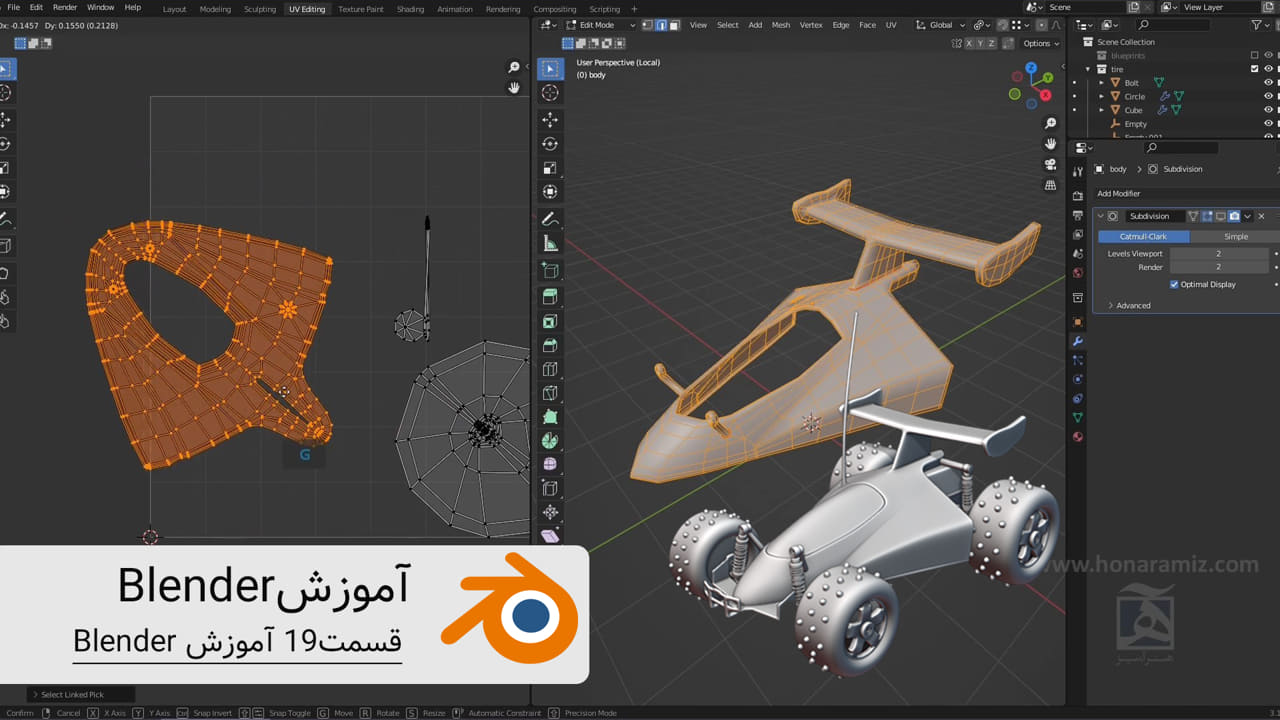Toggle Subdivision modifier render camera icon
The width and height of the screenshot is (1280, 720).
click(1235, 216)
